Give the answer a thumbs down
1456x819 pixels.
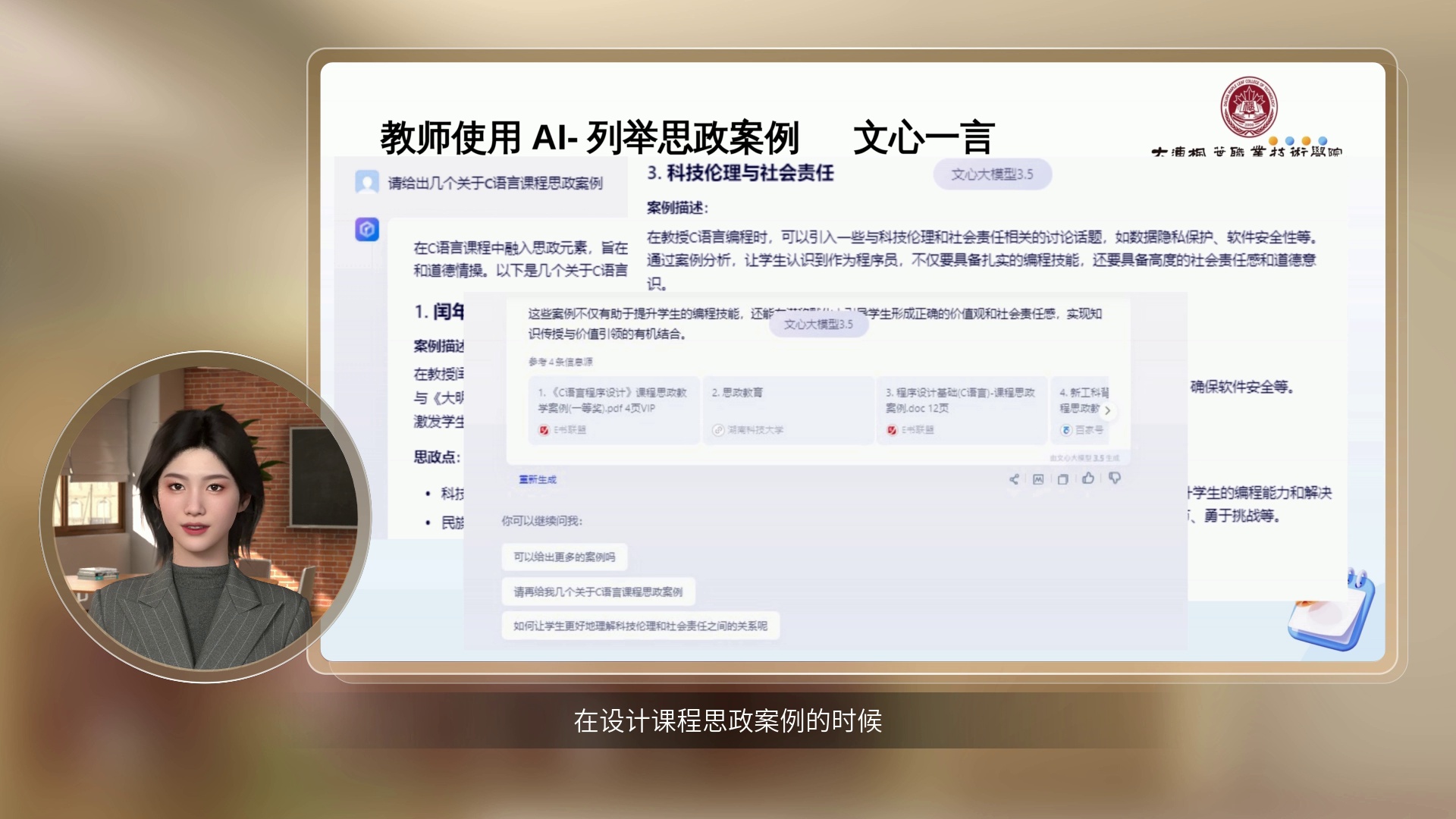(1114, 479)
